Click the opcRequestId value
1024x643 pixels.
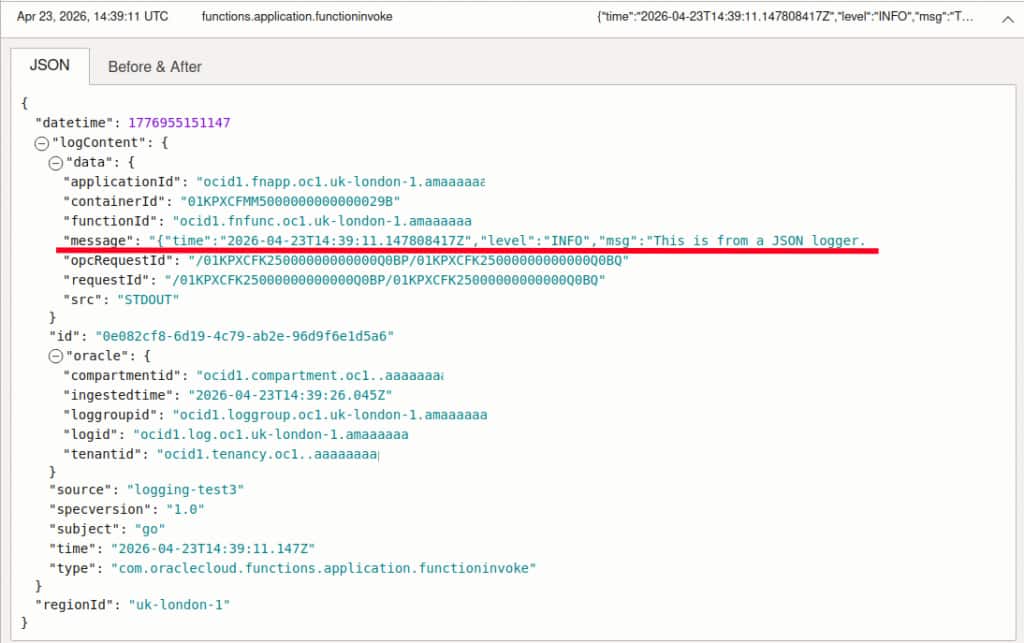pos(408,260)
